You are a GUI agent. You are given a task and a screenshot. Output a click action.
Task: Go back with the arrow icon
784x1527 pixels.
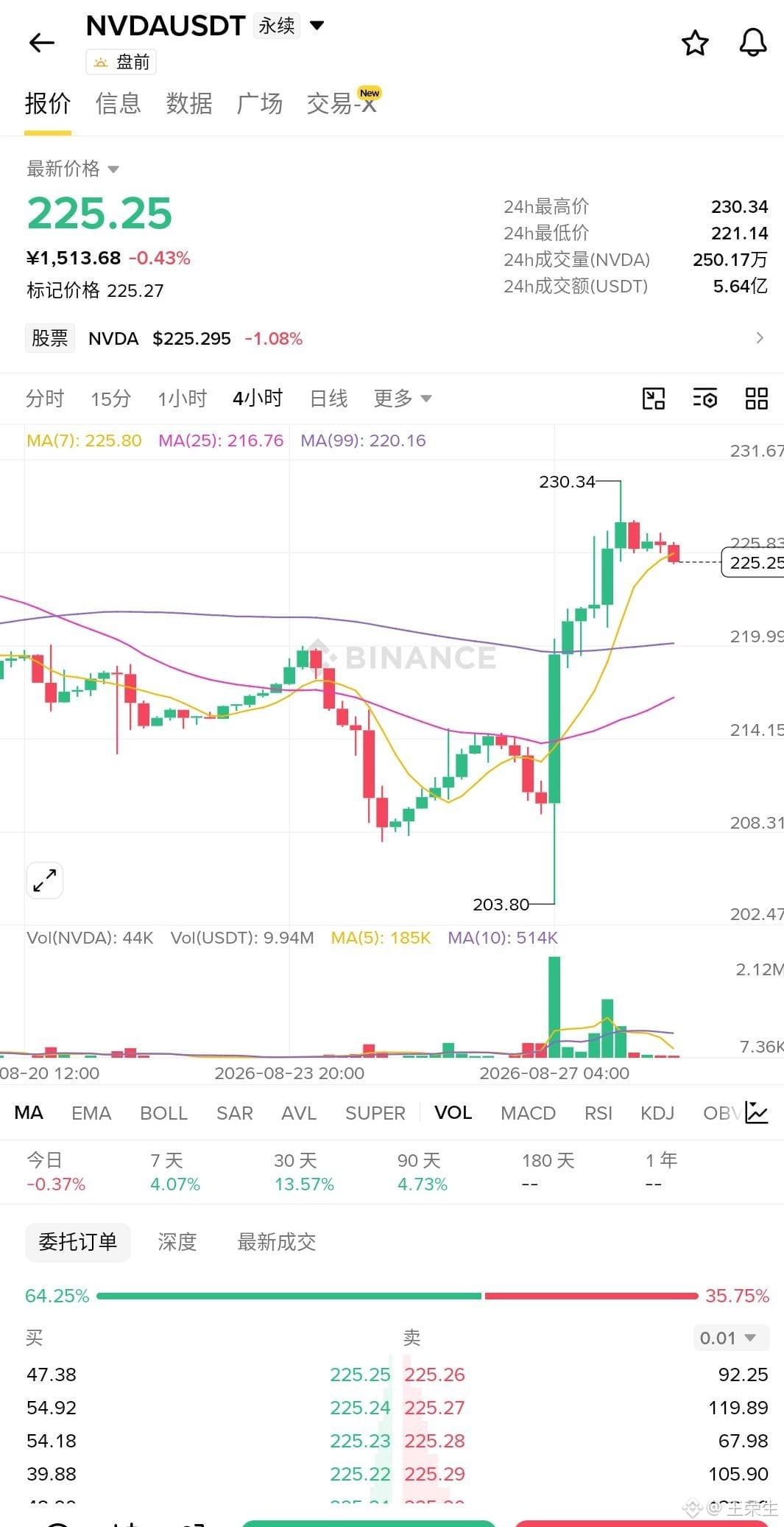point(42,43)
